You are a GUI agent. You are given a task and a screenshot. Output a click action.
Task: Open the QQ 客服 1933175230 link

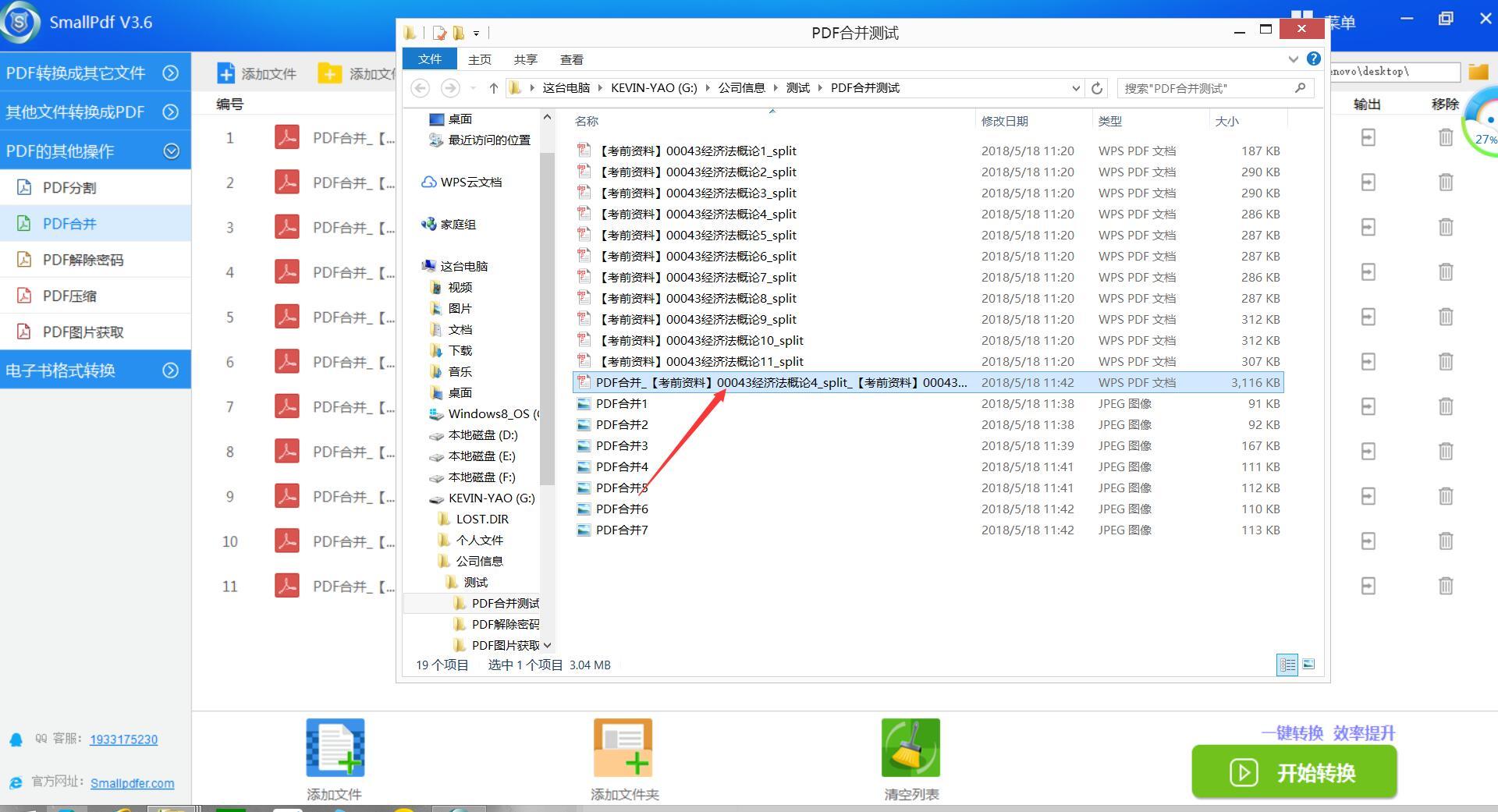tap(123, 739)
